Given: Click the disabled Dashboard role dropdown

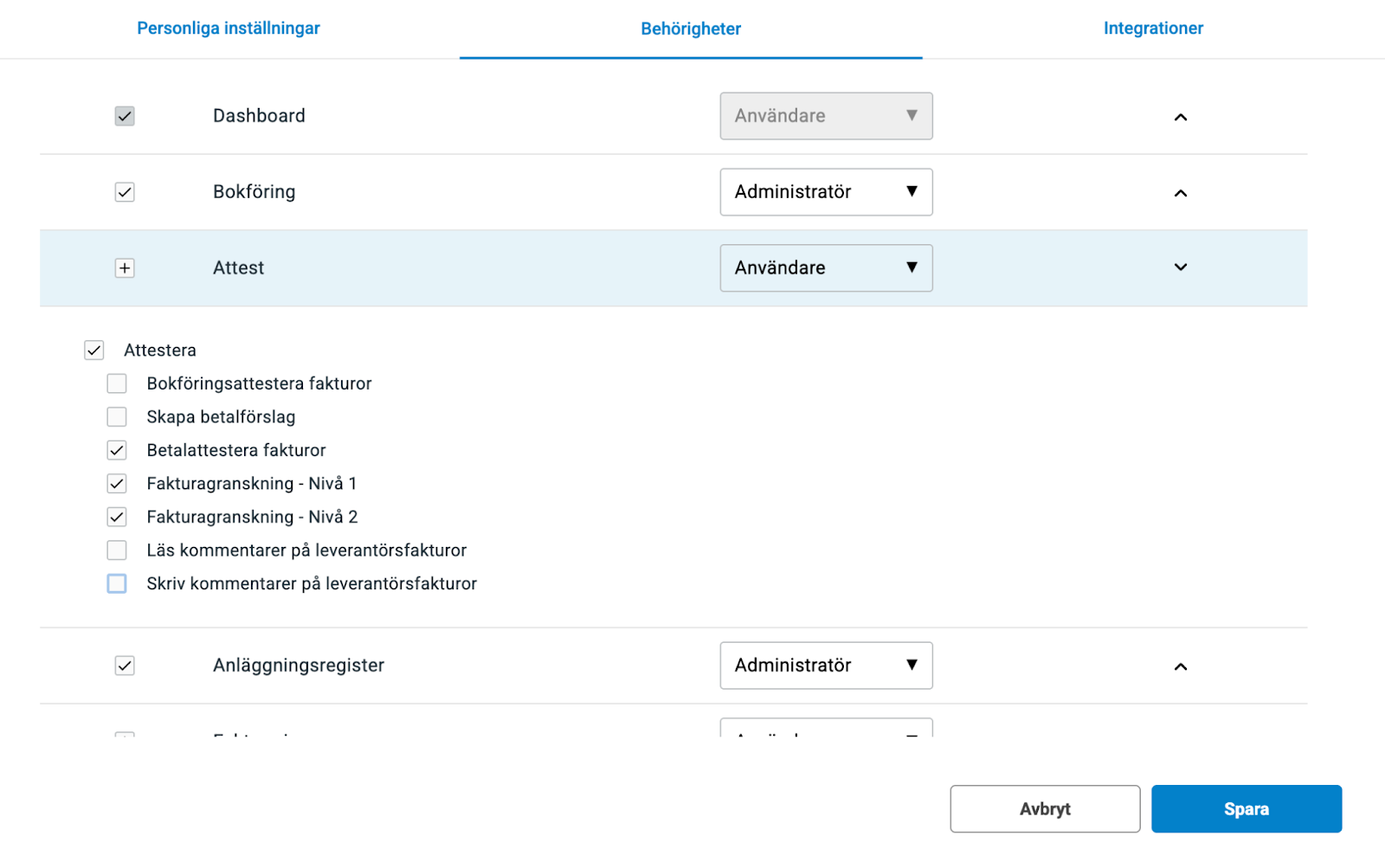Looking at the screenshot, I should (826, 116).
